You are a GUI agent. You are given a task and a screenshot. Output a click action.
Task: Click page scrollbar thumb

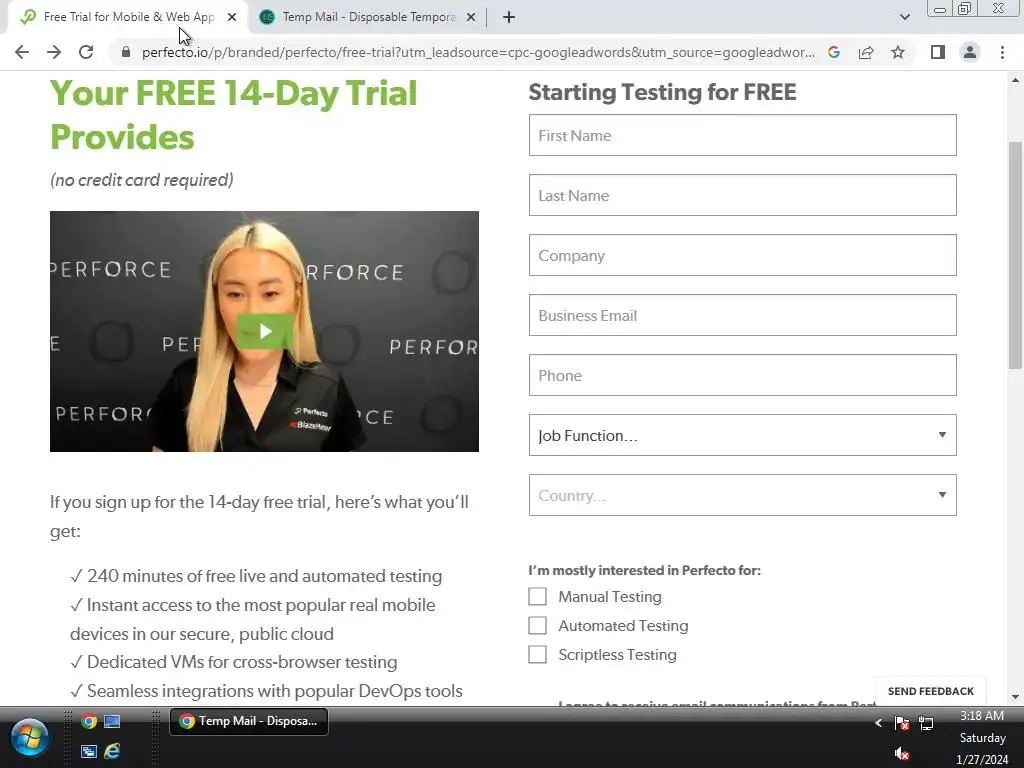(1015, 255)
